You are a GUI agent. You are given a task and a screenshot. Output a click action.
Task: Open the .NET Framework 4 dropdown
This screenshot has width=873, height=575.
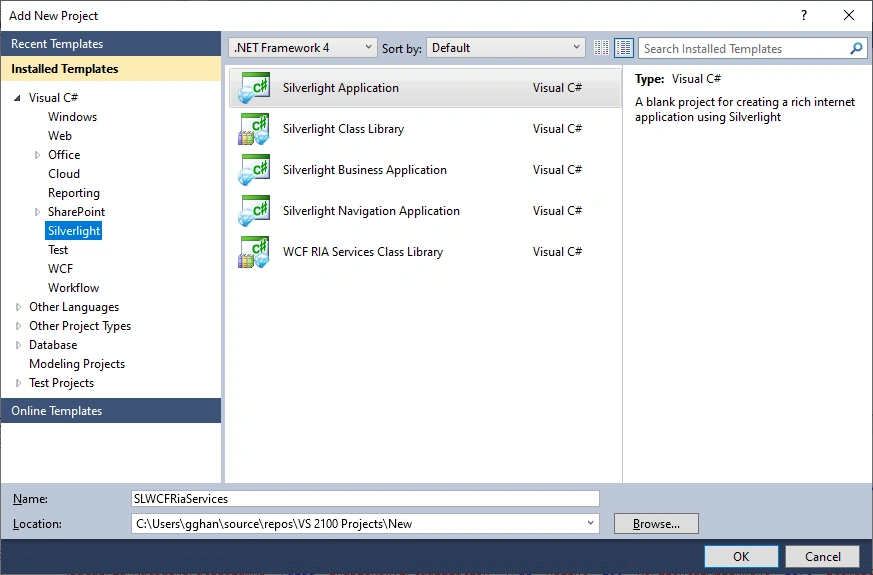point(303,48)
